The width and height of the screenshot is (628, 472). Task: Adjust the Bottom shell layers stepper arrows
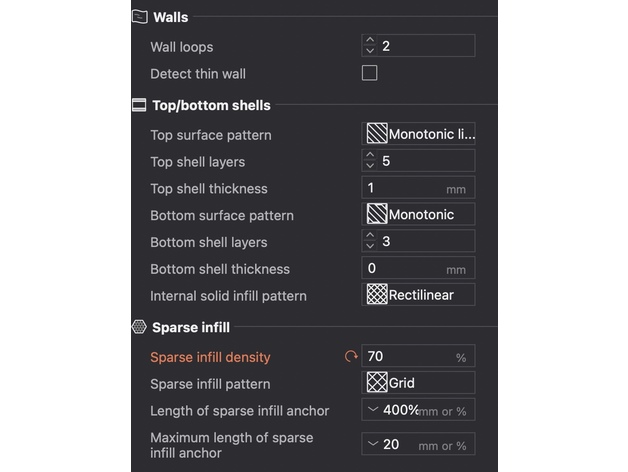(370, 242)
